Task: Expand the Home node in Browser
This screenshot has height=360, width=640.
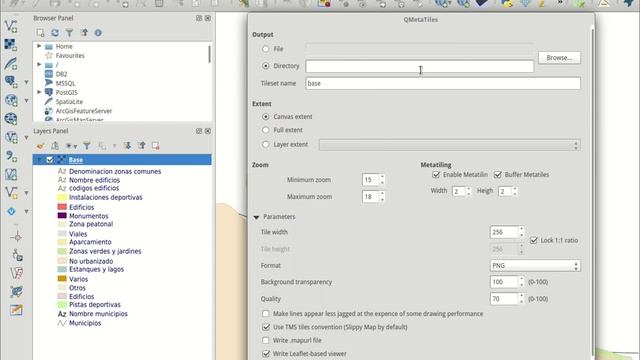Action: 39,46
